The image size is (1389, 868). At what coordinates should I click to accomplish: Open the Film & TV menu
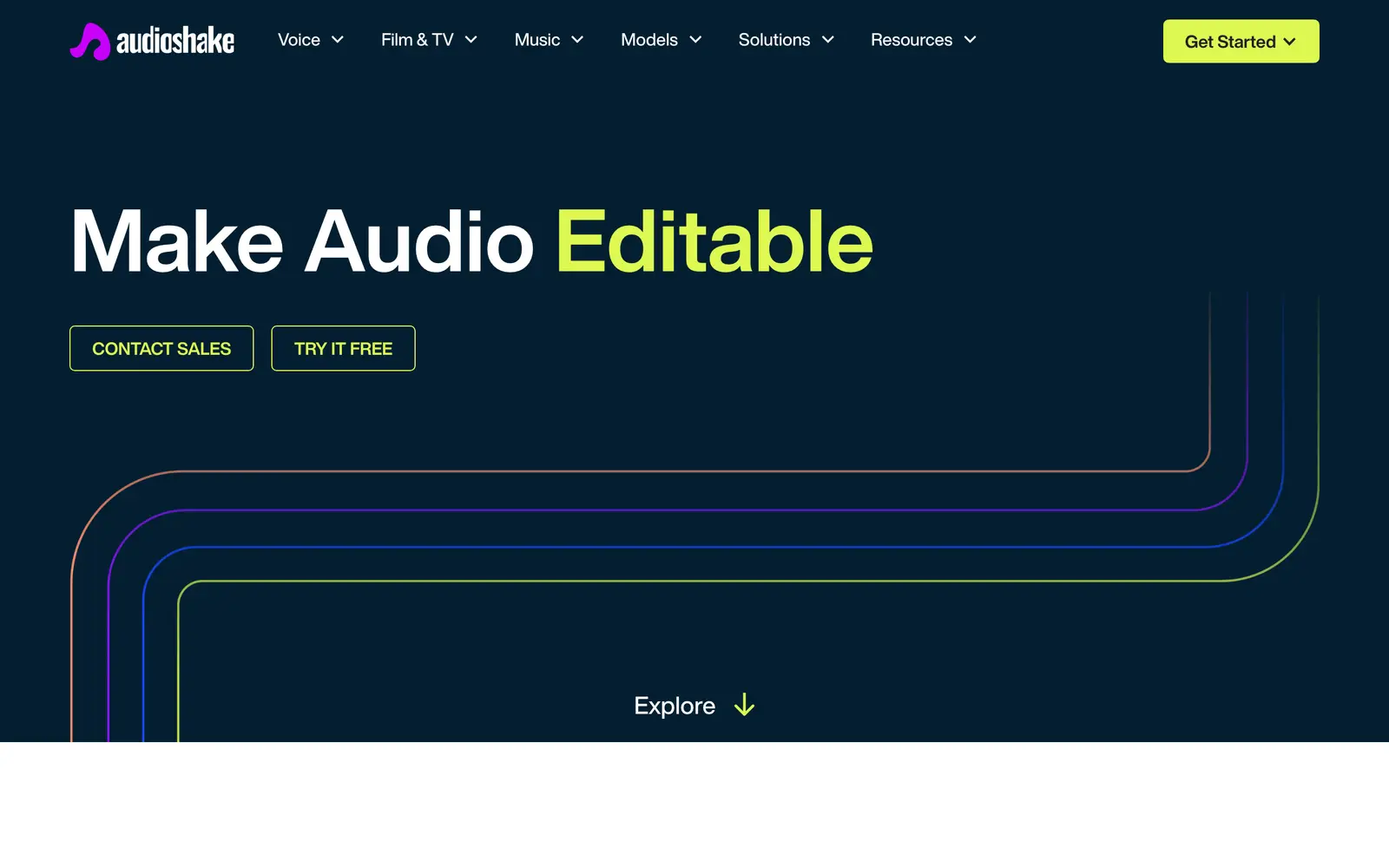coord(417,40)
